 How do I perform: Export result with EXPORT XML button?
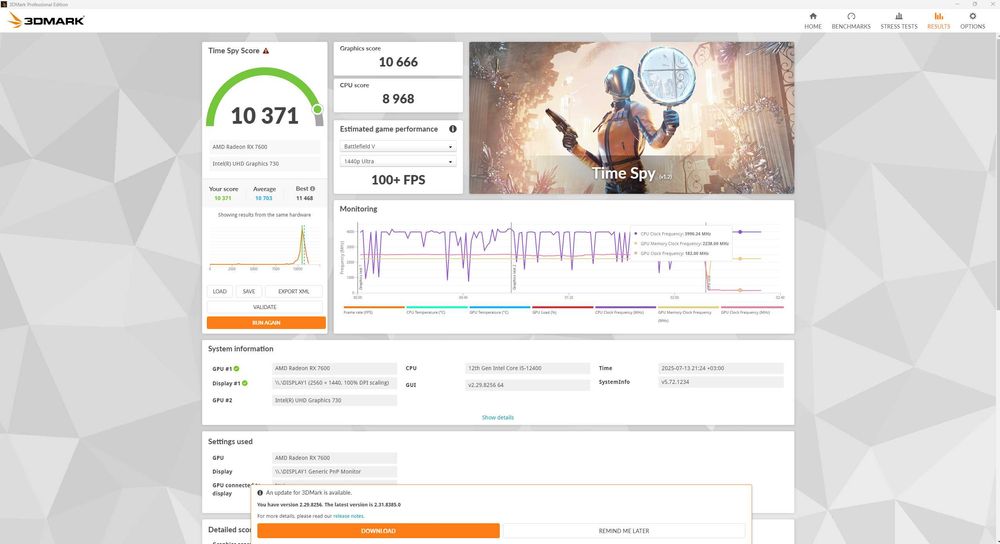tap(293, 291)
